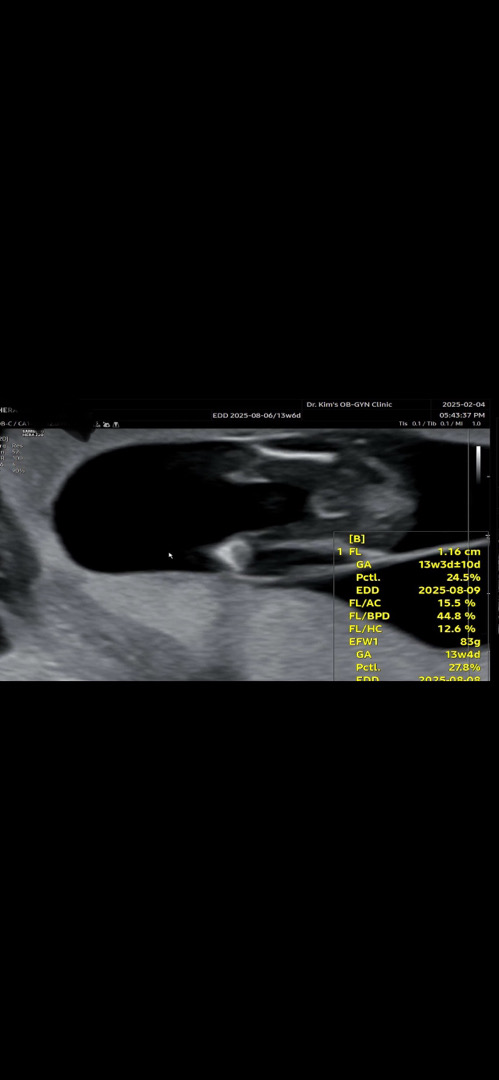Image resolution: width=499 pixels, height=1080 pixels.
Task: Select the FL 1.16 cm measurement row
Action: [x=409, y=552]
